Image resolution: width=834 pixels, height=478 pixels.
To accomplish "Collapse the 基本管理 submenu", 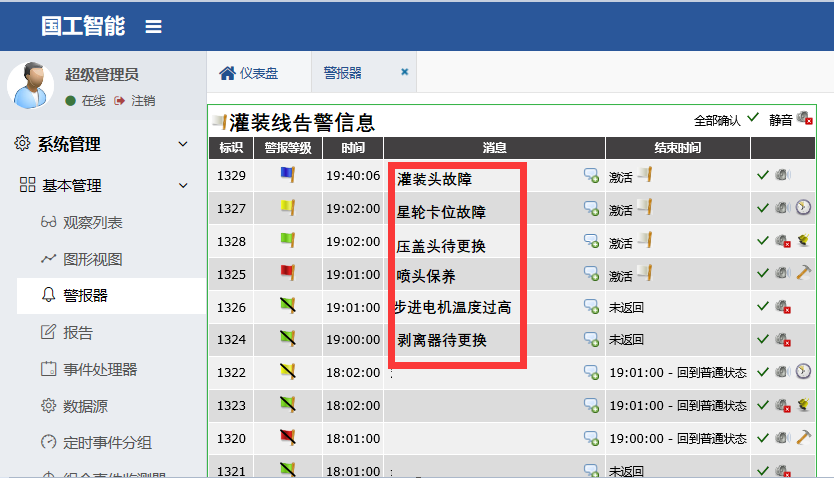I will point(182,185).
